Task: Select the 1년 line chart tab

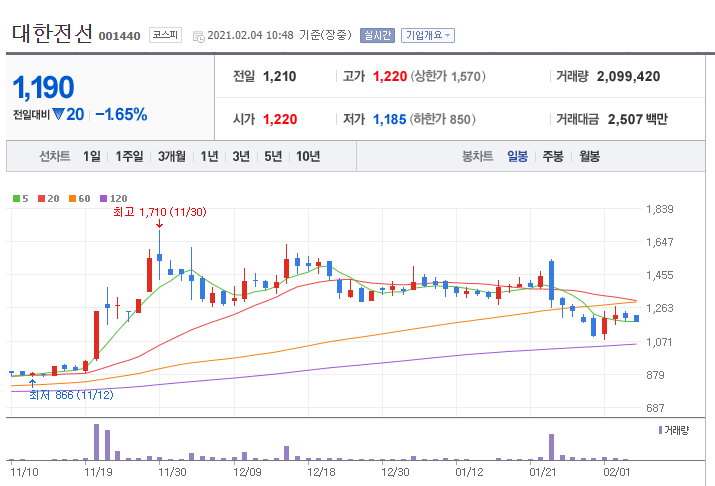Action: click(x=209, y=156)
